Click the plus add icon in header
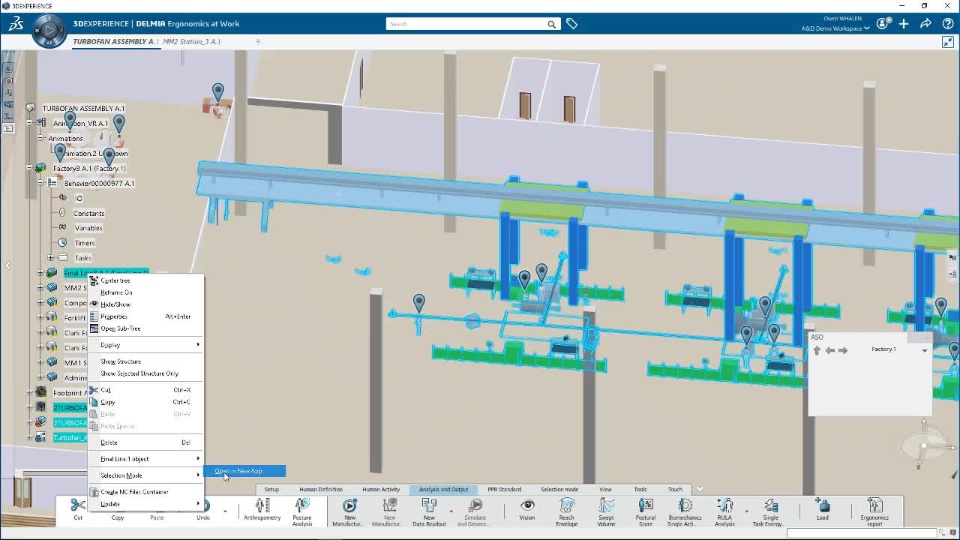The width and height of the screenshot is (960, 540). click(x=904, y=24)
